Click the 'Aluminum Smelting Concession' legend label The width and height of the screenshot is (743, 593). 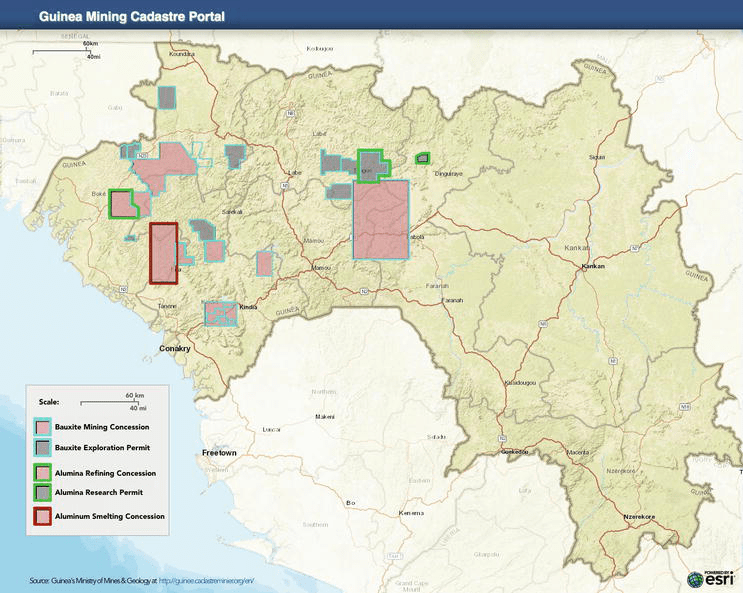(109, 516)
